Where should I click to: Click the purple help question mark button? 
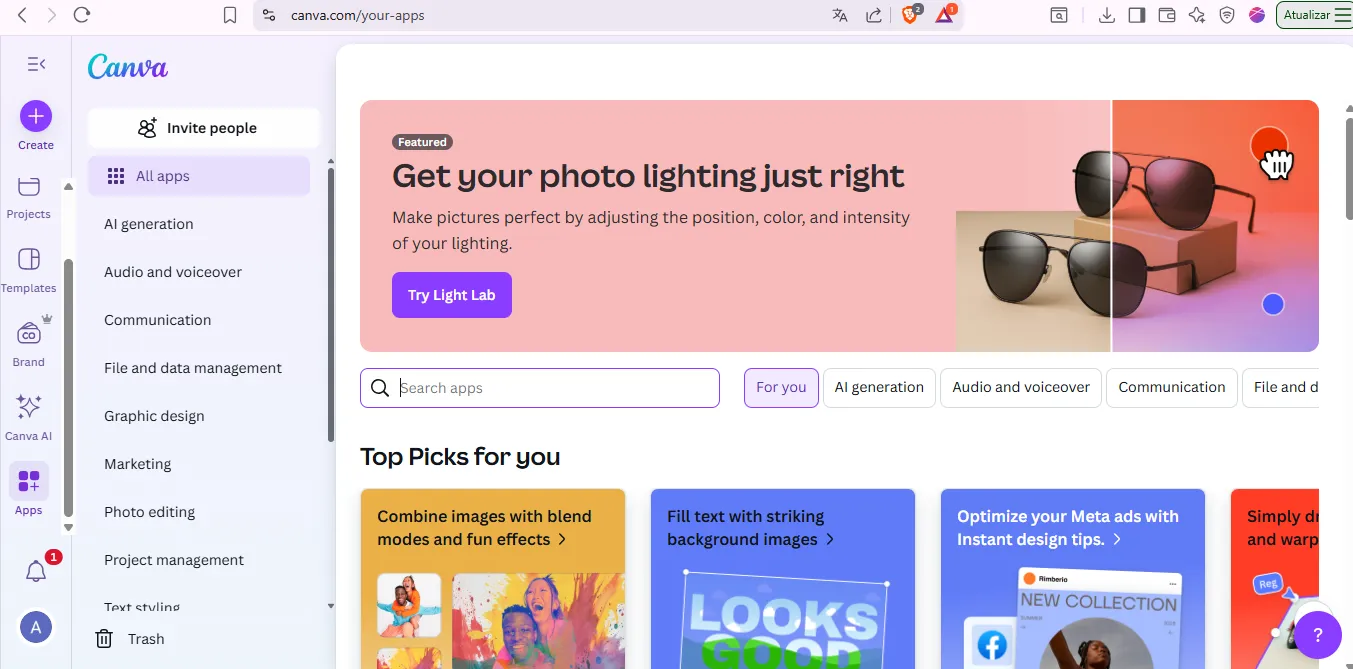point(1318,634)
